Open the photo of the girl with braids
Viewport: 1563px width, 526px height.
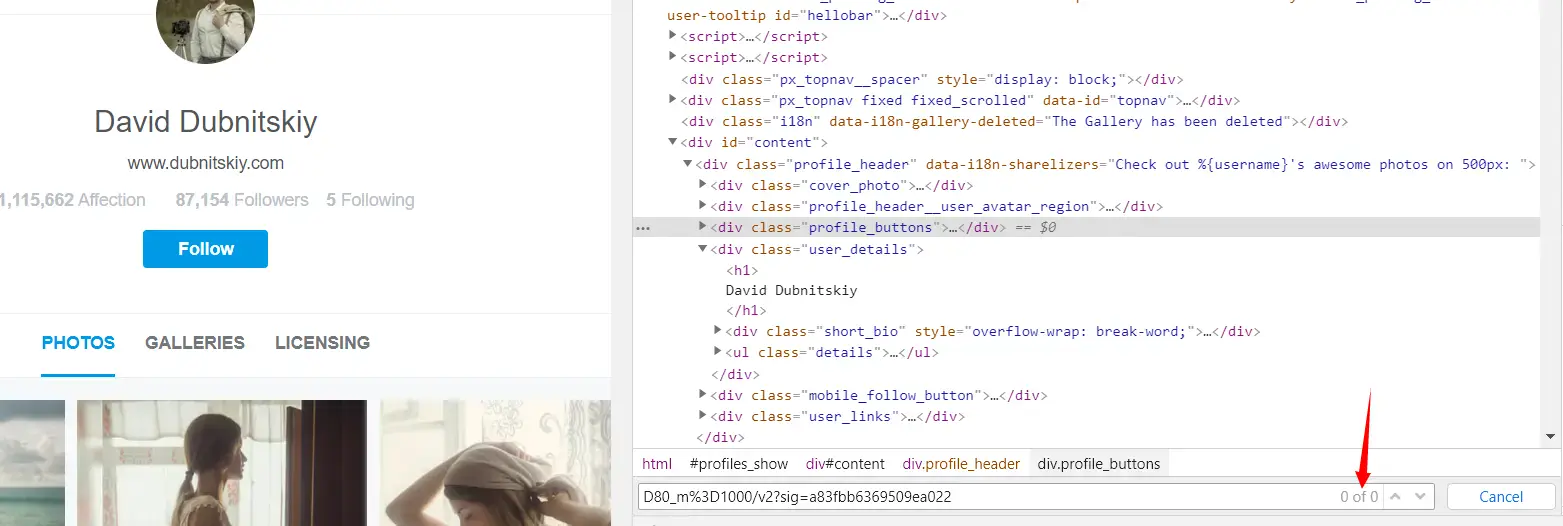click(x=222, y=463)
